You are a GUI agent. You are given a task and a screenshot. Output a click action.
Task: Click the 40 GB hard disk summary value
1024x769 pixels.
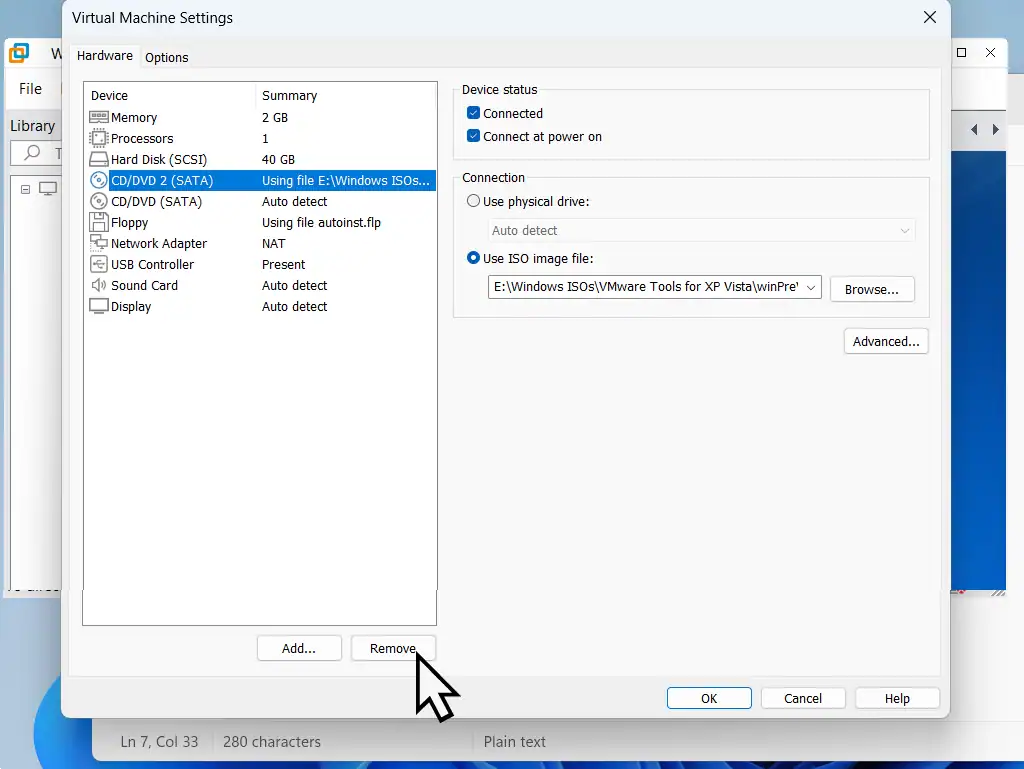coord(278,159)
